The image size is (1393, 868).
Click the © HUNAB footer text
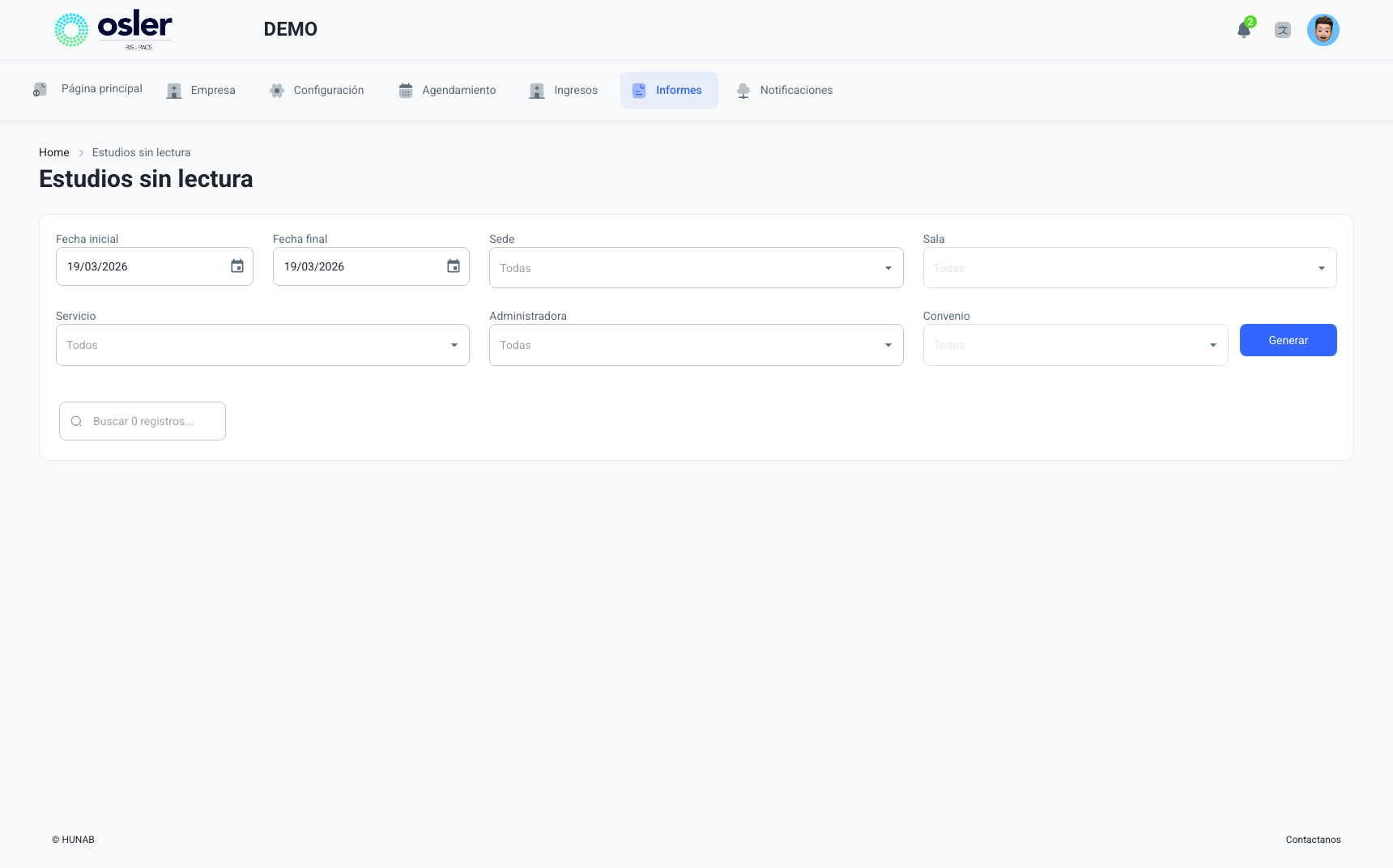[73, 840]
